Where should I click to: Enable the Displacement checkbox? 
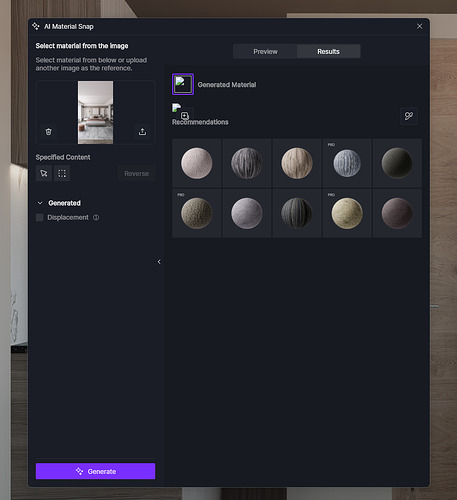pyautogui.click(x=40, y=218)
